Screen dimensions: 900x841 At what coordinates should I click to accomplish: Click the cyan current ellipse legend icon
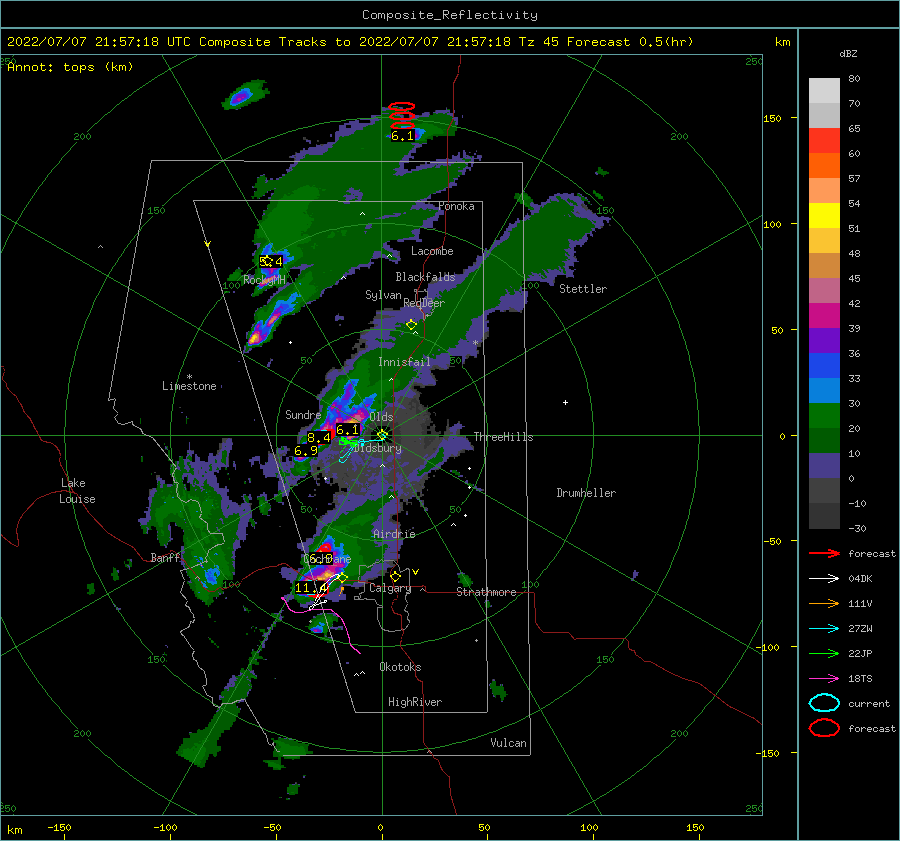824,703
